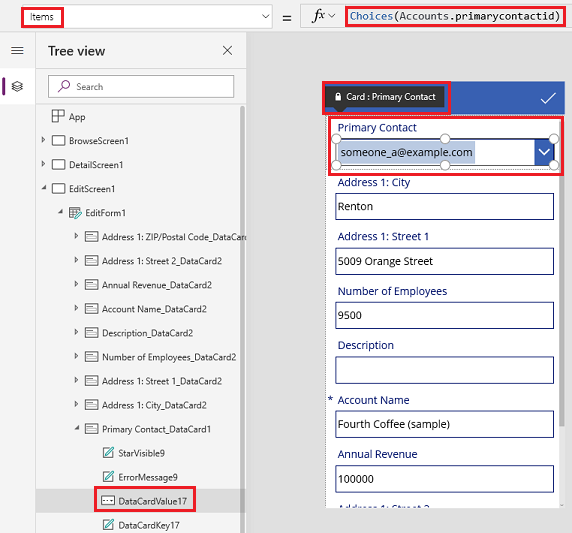
Task: Open the Items property dropdown
Action: (x=266, y=16)
